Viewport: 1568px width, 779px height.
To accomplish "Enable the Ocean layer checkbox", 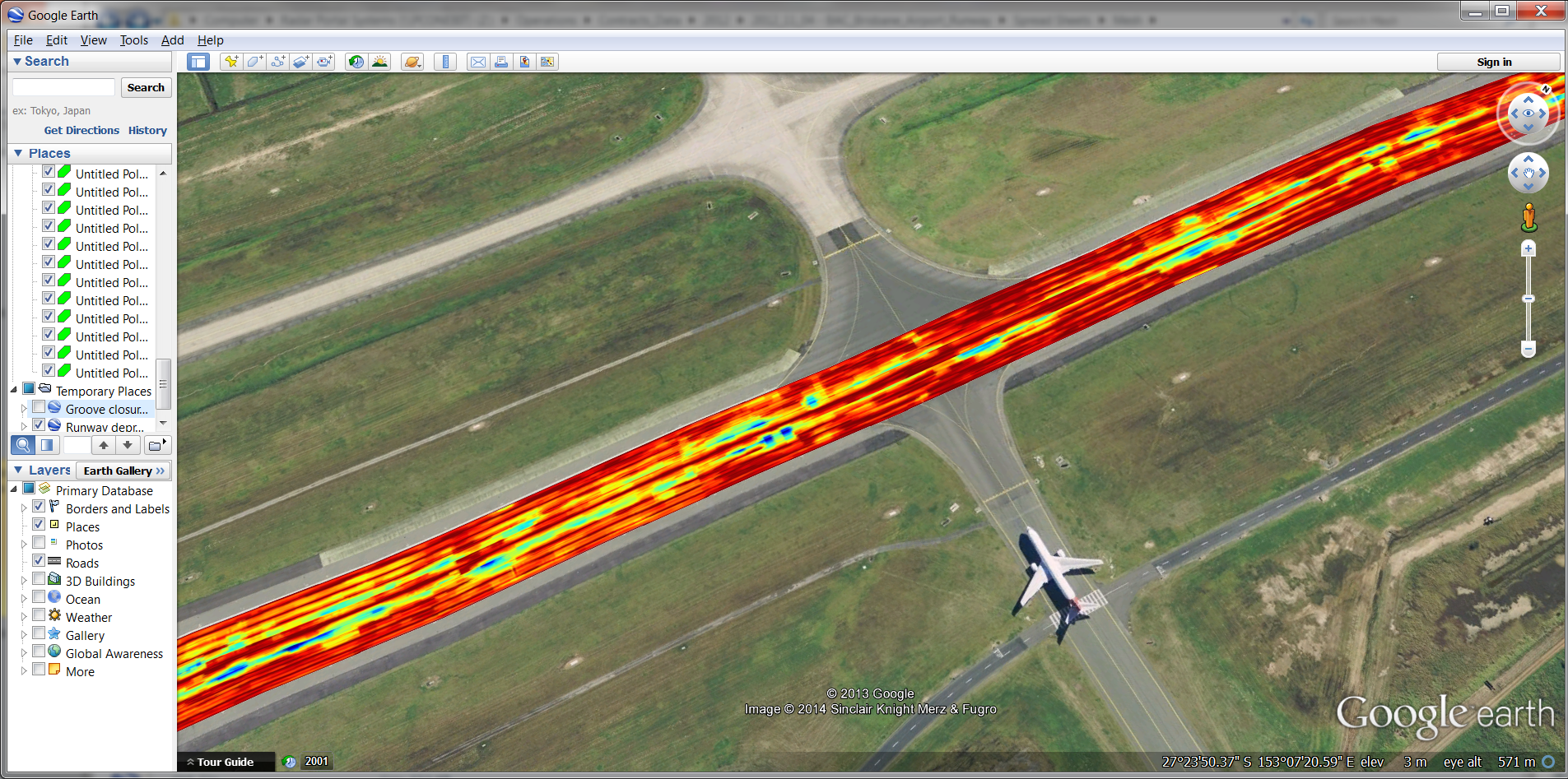I will (39, 597).
